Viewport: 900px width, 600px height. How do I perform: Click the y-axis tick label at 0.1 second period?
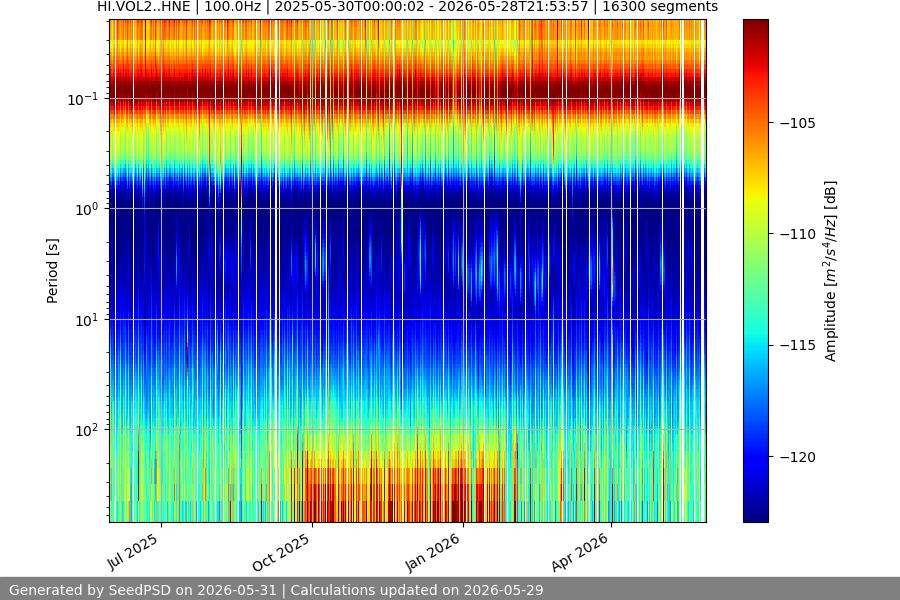83,99
